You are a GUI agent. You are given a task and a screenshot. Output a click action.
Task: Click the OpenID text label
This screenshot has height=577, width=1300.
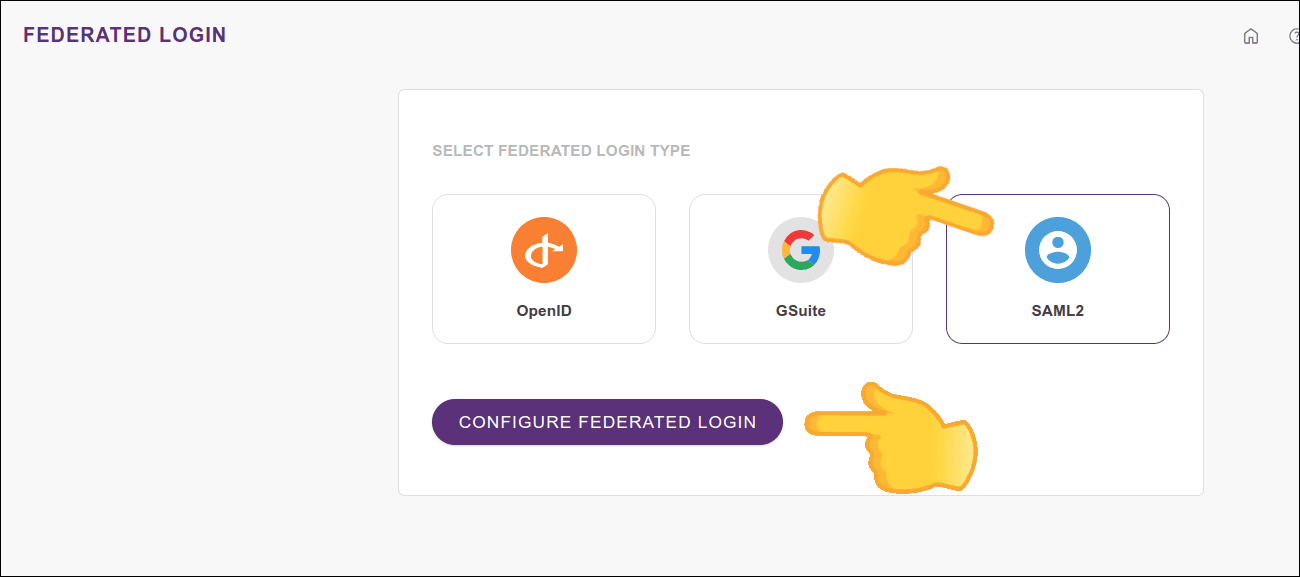[x=544, y=311]
